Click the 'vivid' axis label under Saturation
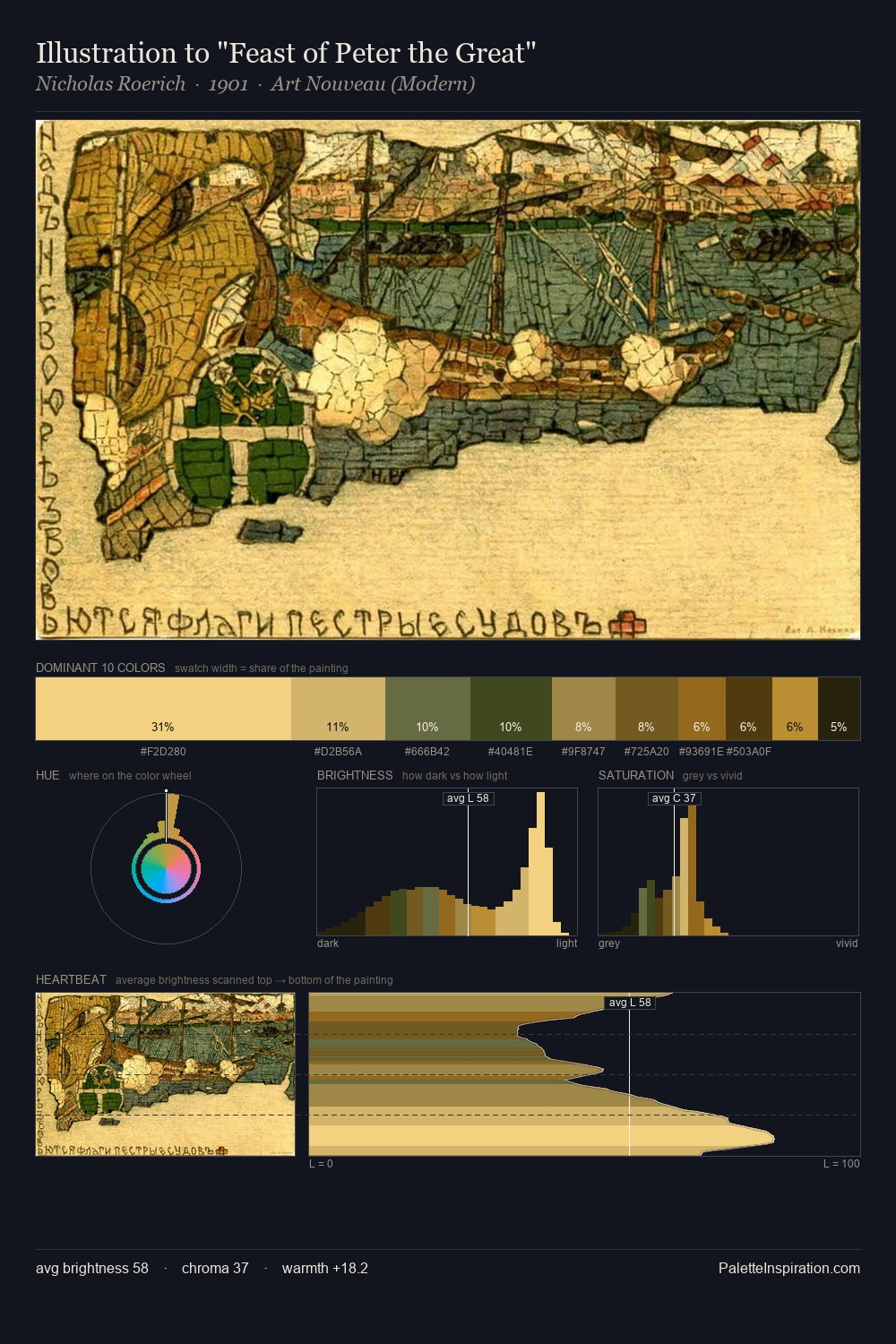Viewport: 896px width, 1344px height. tap(847, 943)
